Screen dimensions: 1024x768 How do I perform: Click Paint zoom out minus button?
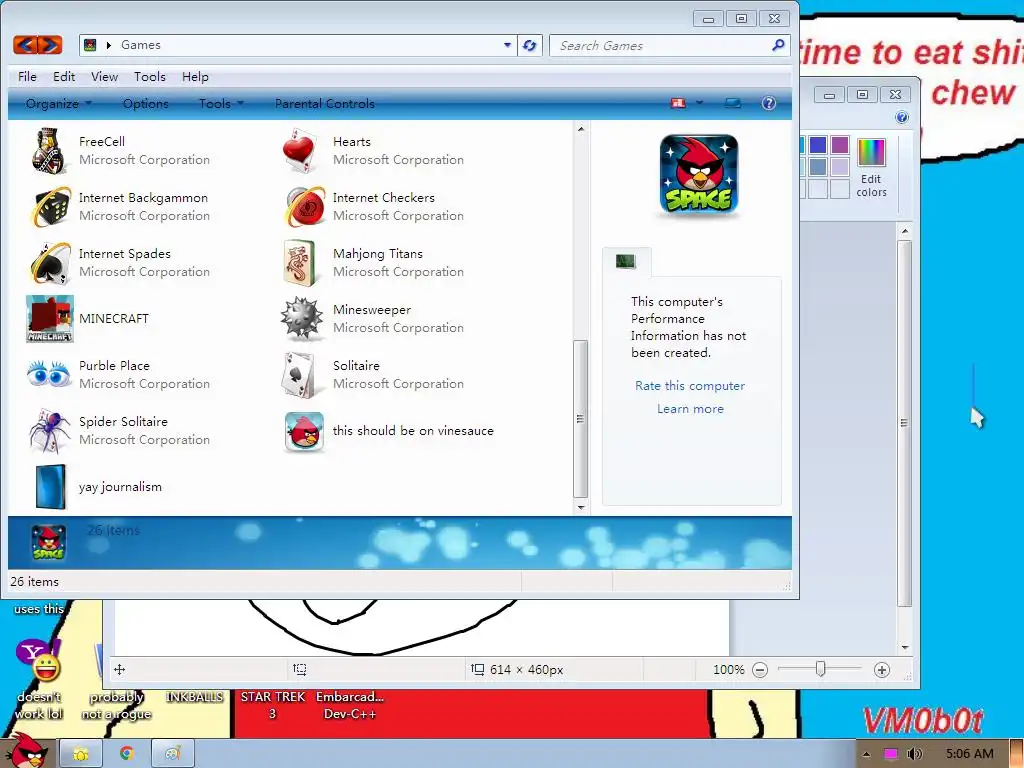click(x=760, y=669)
